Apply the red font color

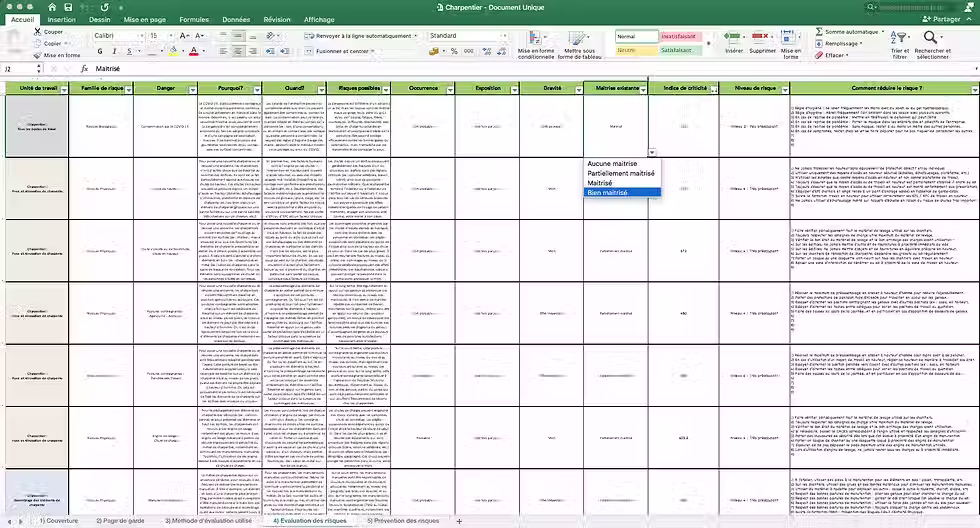tap(194, 51)
